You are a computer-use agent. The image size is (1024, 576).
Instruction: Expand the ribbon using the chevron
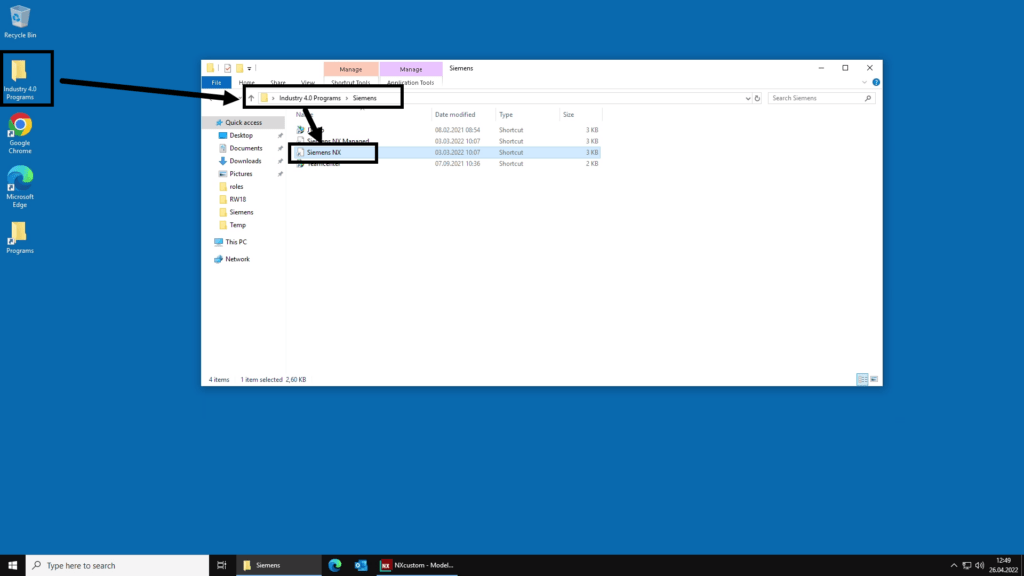[866, 82]
